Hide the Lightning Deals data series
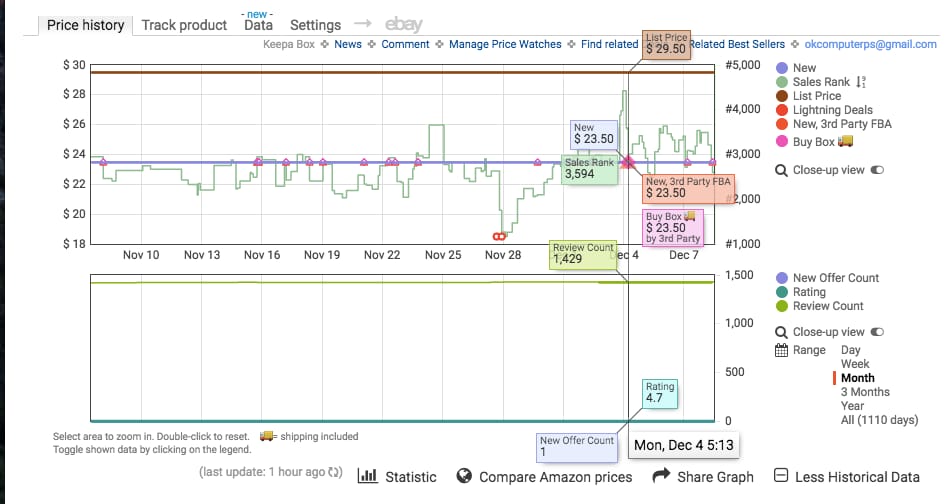 [x=832, y=110]
